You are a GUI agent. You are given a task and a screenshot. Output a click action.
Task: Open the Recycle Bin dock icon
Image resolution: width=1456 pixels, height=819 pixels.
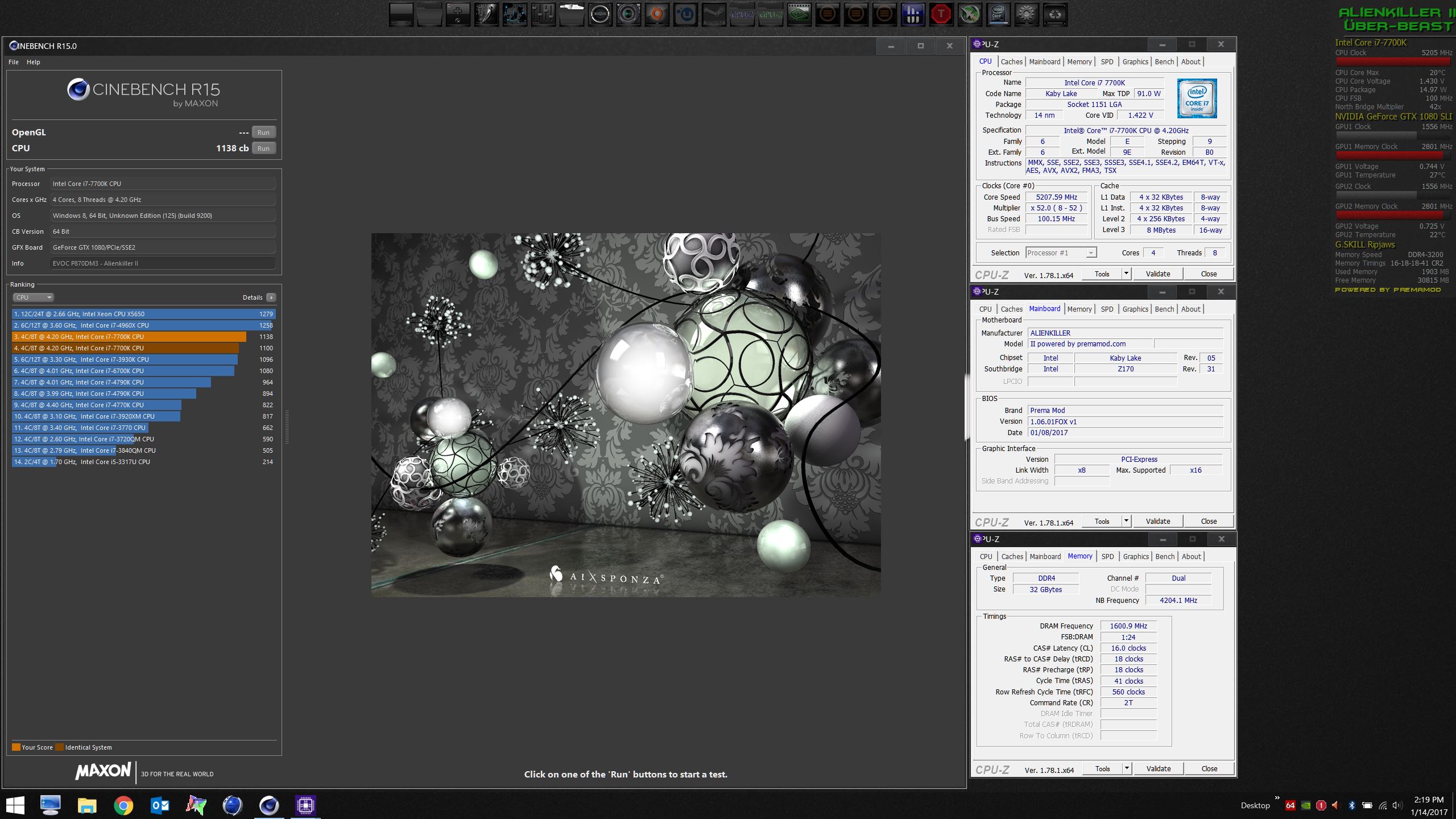pos(1055,15)
